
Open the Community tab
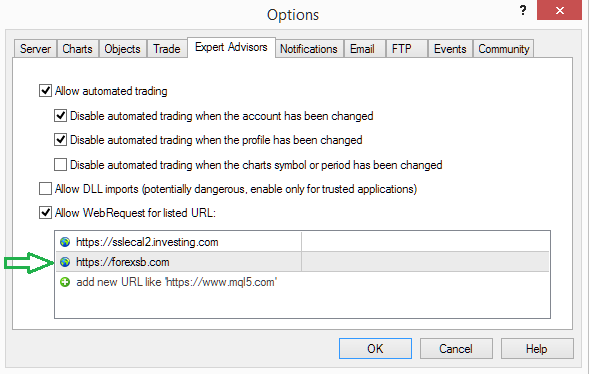point(503,49)
